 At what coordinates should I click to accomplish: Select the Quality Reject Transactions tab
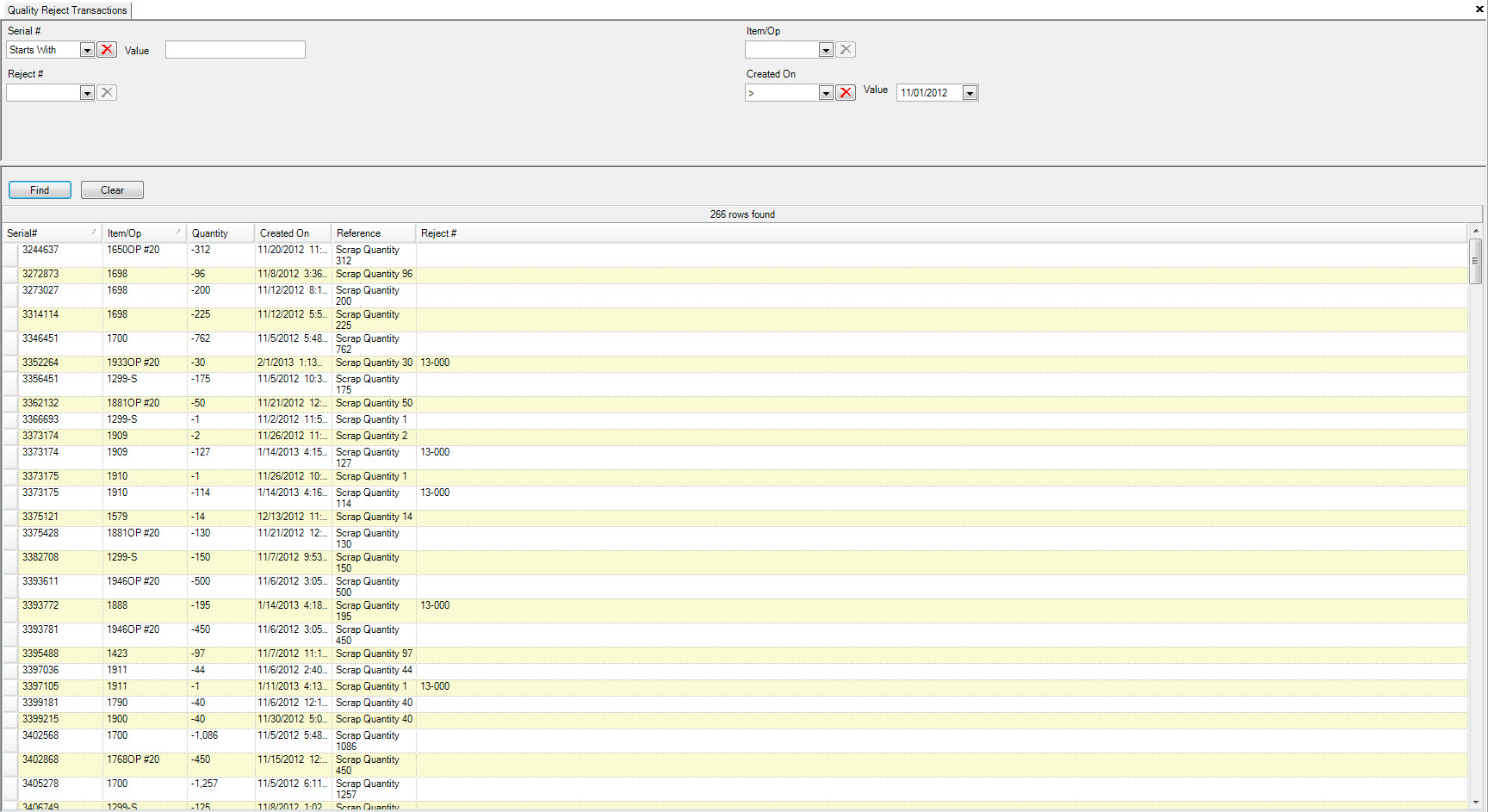pos(67,10)
